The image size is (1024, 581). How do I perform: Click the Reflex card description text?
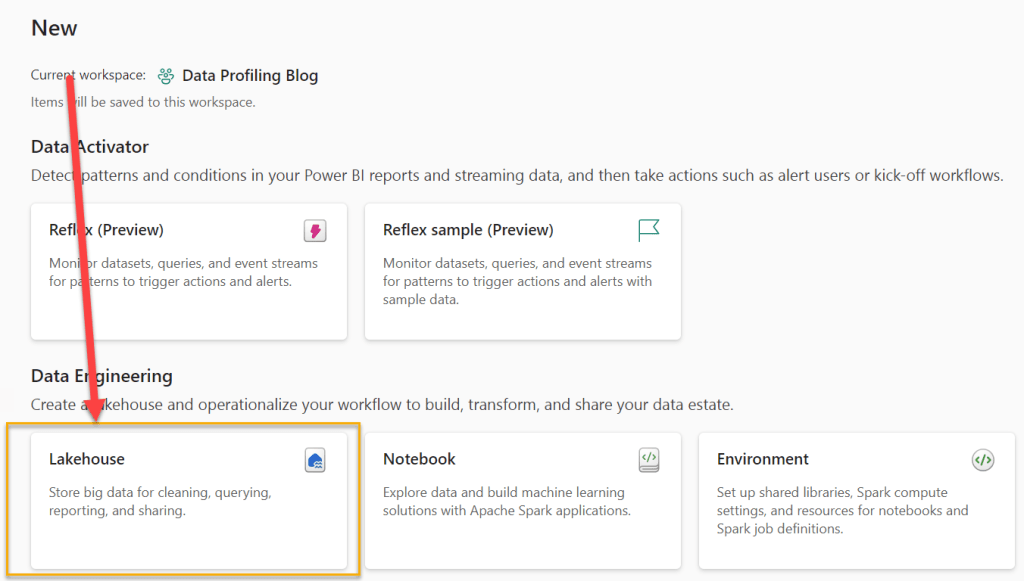[x=183, y=272]
